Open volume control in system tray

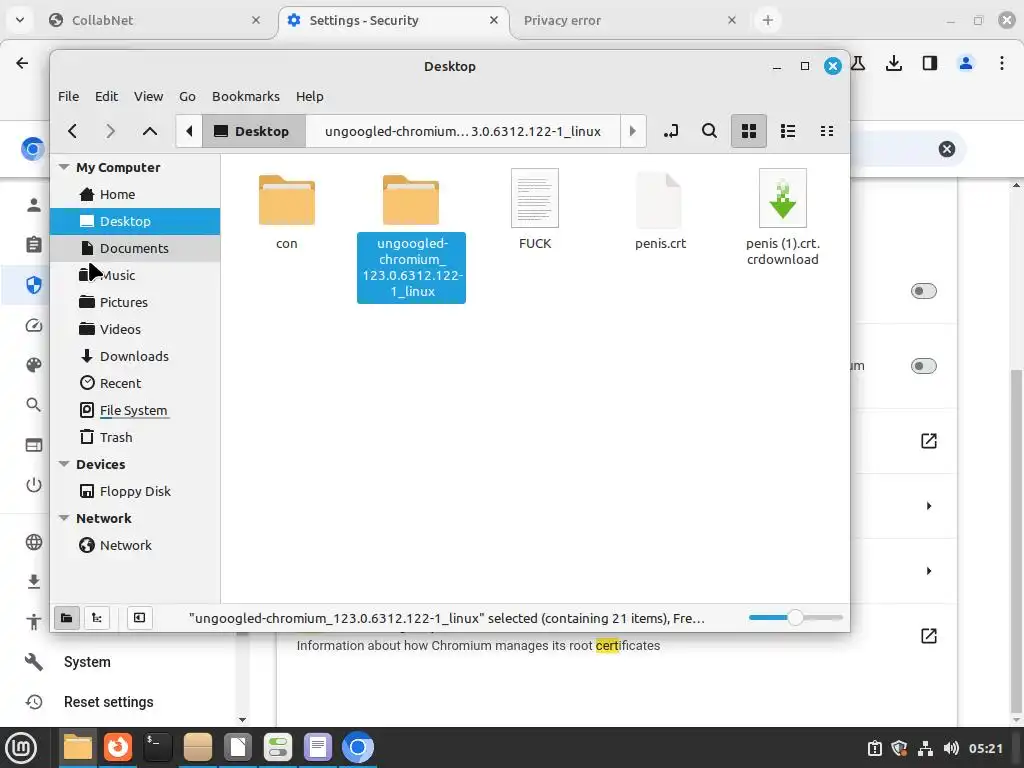952,748
